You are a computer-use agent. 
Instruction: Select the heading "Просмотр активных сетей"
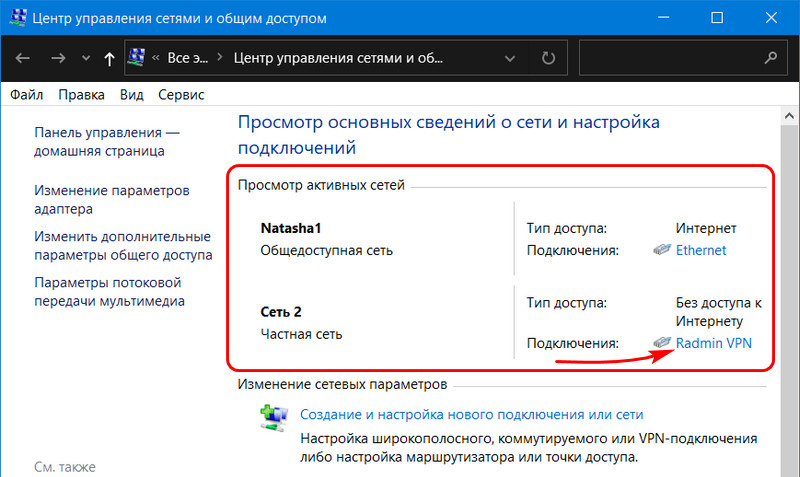click(x=321, y=185)
